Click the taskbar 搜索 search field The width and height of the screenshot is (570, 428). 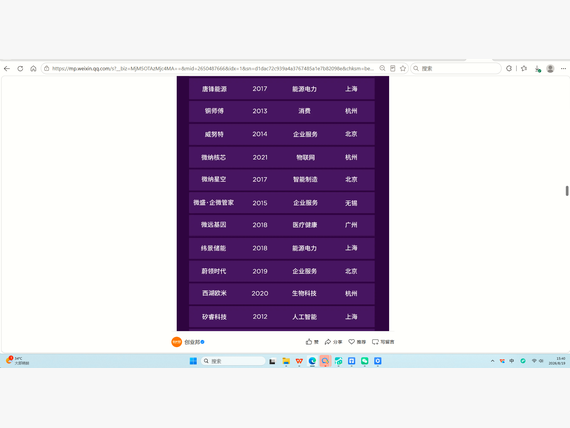pyautogui.click(x=233, y=361)
